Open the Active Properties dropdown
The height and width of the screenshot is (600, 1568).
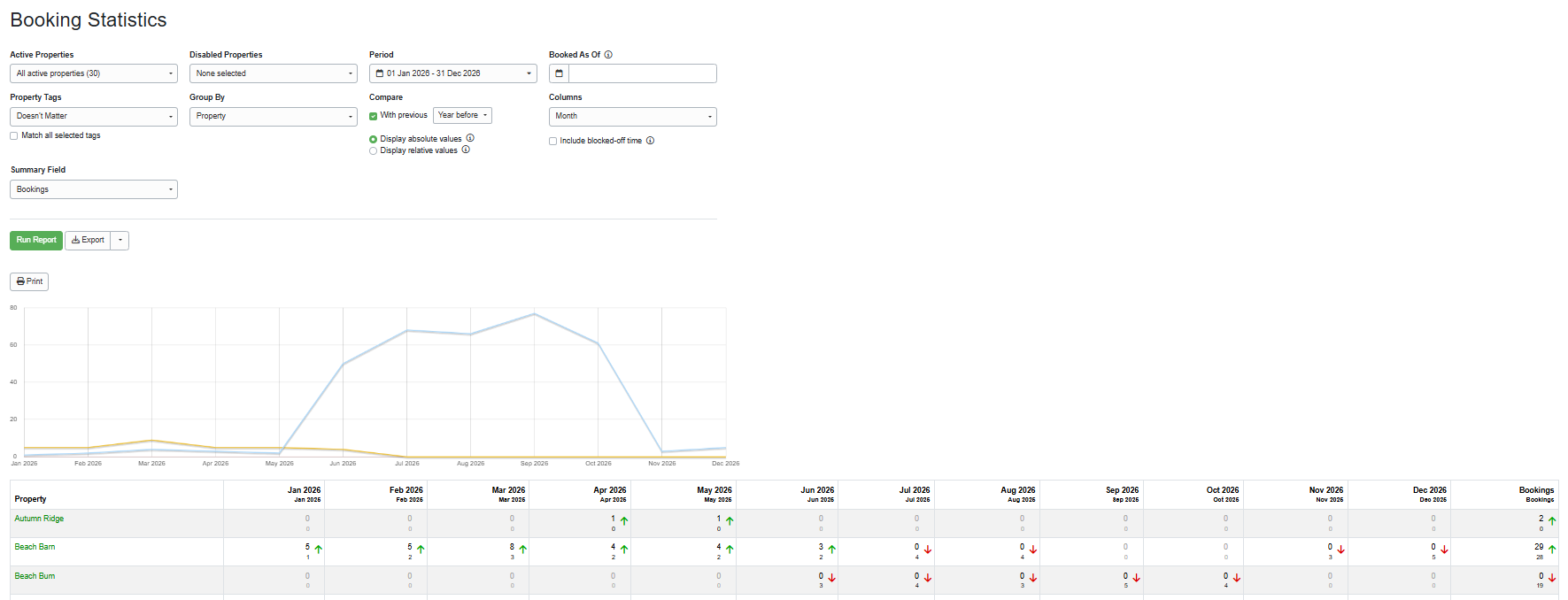(94, 73)
